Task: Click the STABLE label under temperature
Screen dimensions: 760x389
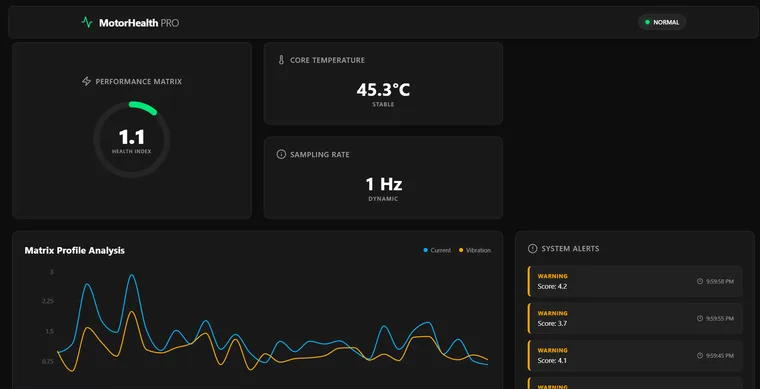Action: tap(383, 105)
